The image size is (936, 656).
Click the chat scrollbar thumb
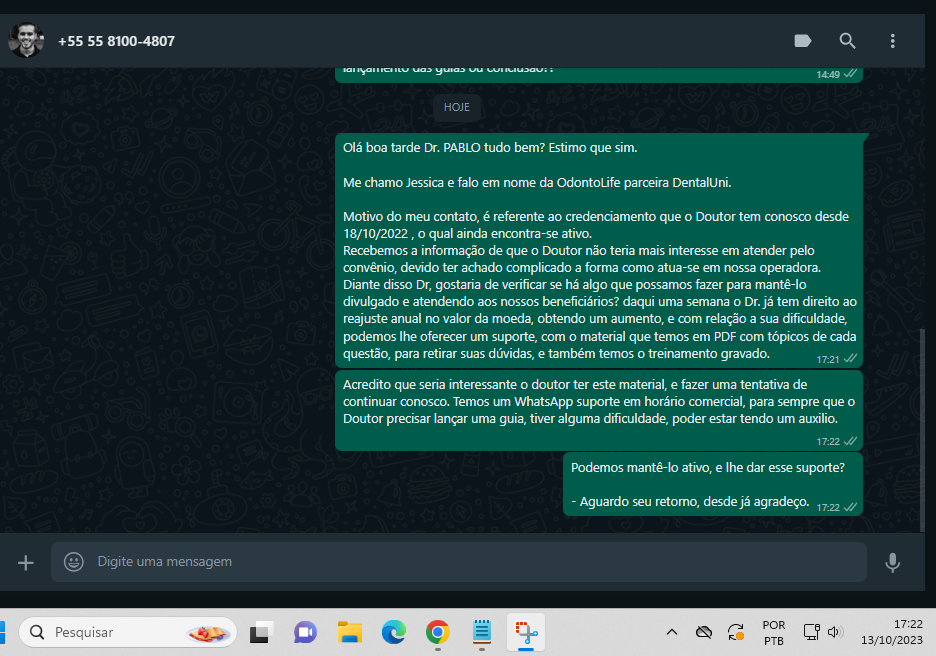[923, 429]
